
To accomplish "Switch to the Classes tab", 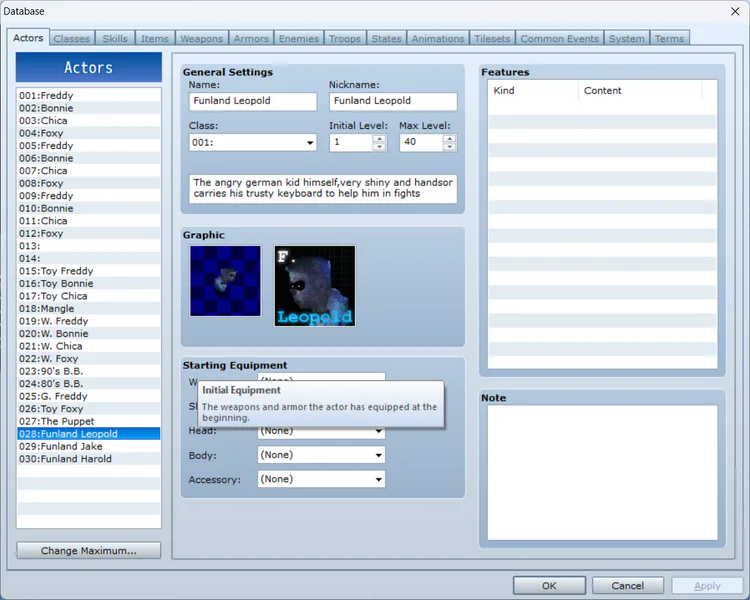I will click(x=72, y=38).
